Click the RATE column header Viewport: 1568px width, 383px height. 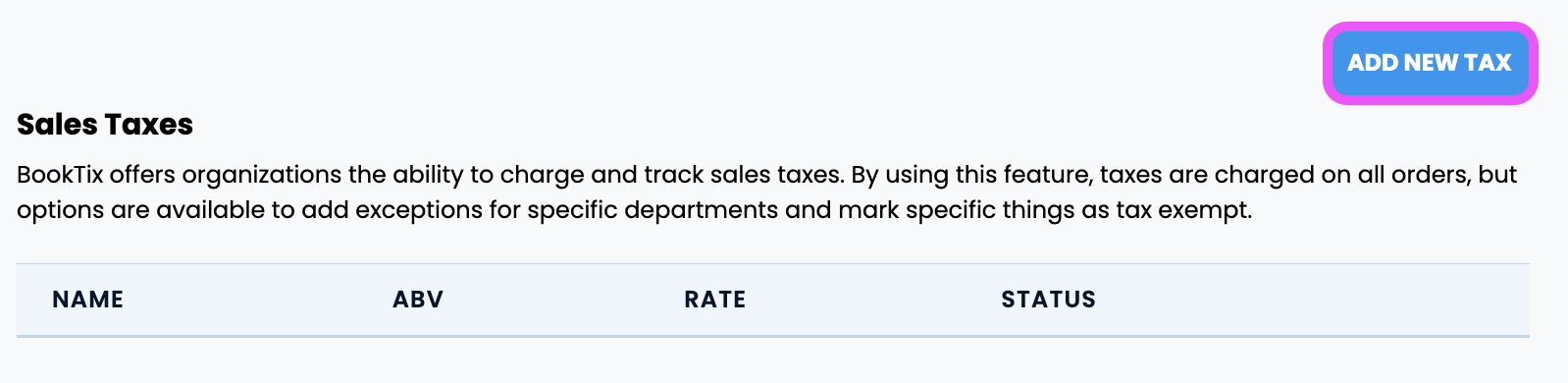(715, 300)
